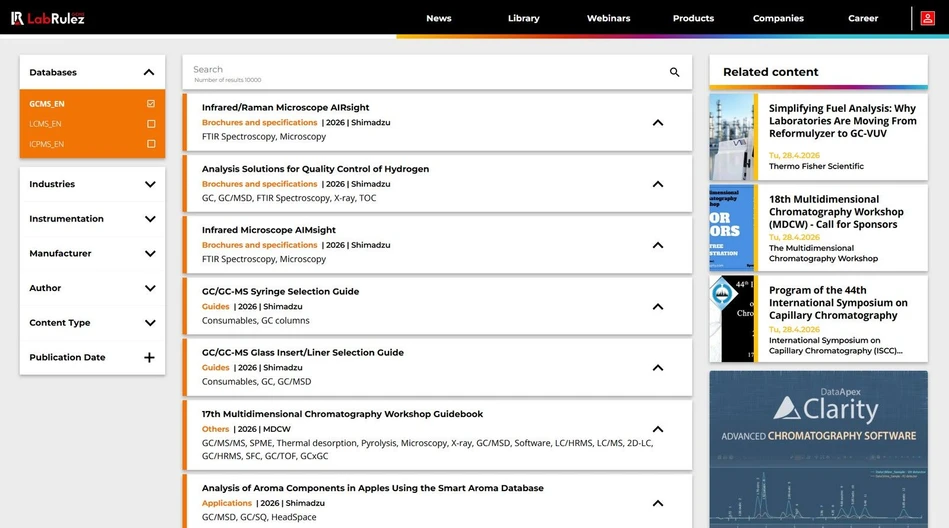Go to the Webinars menu

tap(608, 18)
